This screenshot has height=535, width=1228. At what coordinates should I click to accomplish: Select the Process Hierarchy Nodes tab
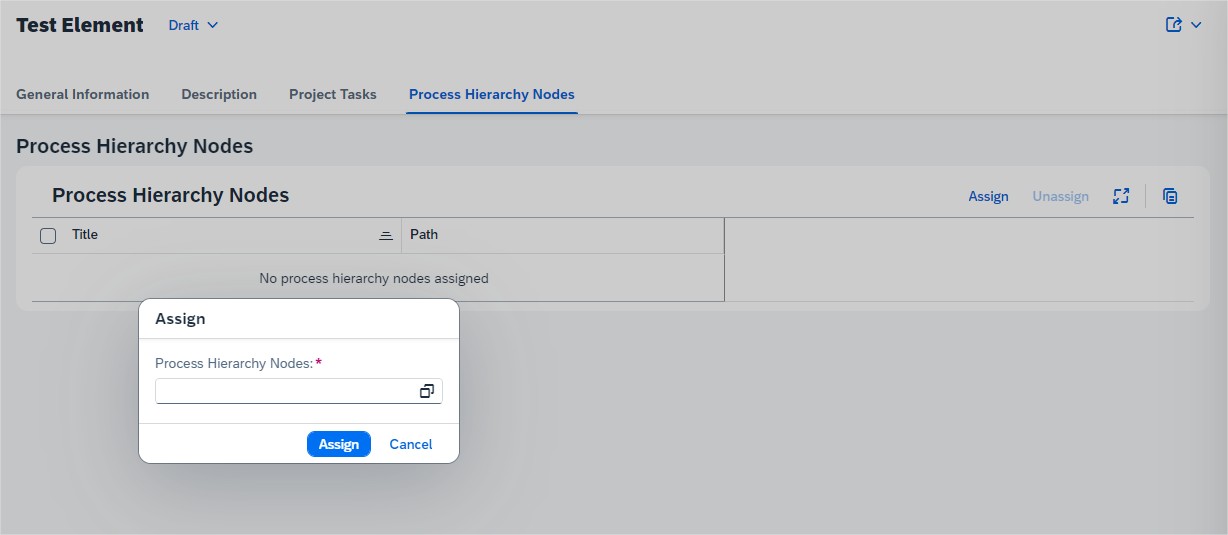[x=491, y=94]
